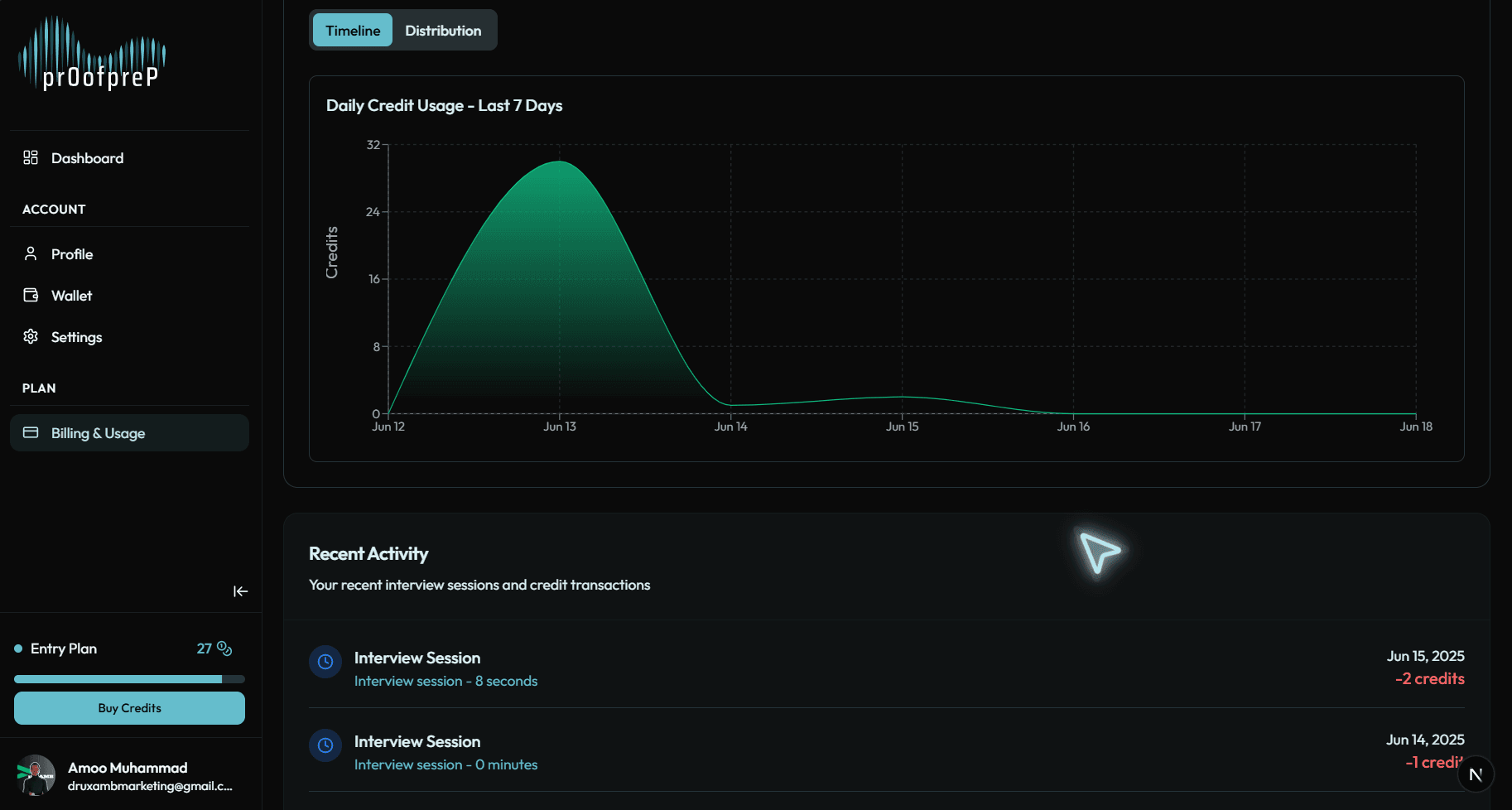Open the Wallet menu item

click(129, 295)
